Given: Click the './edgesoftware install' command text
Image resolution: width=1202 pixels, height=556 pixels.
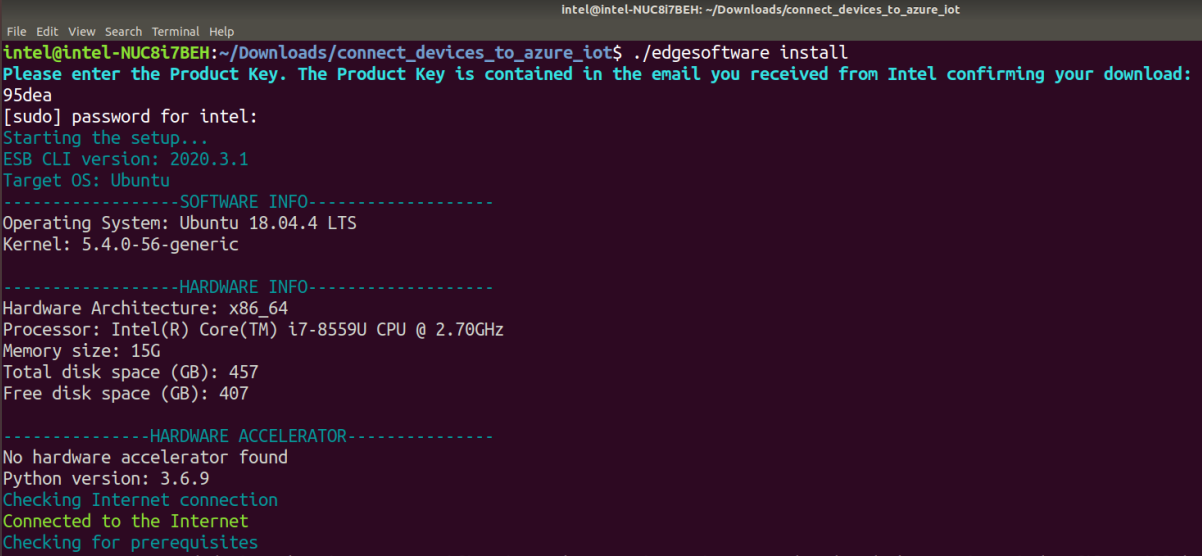Looking at the screenshot, I should point(740,52).
